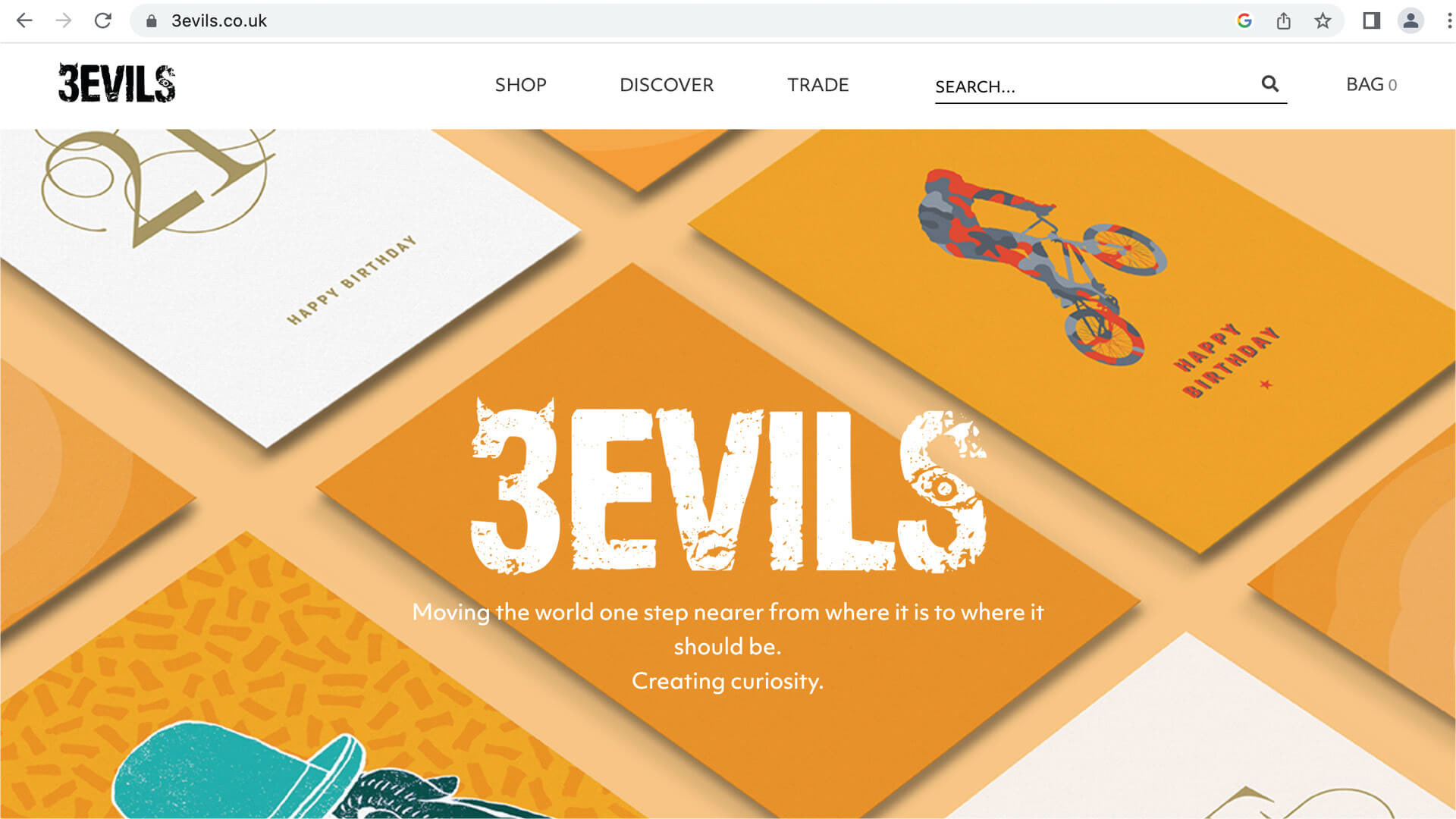Open the user profile avatar
The width and height of the screenshot is (1456, 819).
point(1410,20)
